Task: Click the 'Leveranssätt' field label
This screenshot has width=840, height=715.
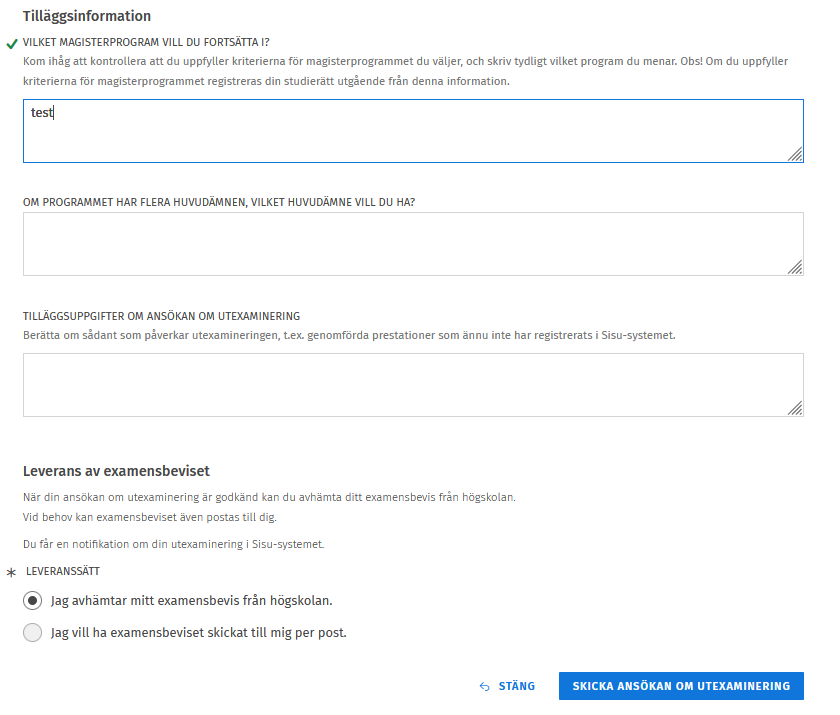Action: click(62, 572)
